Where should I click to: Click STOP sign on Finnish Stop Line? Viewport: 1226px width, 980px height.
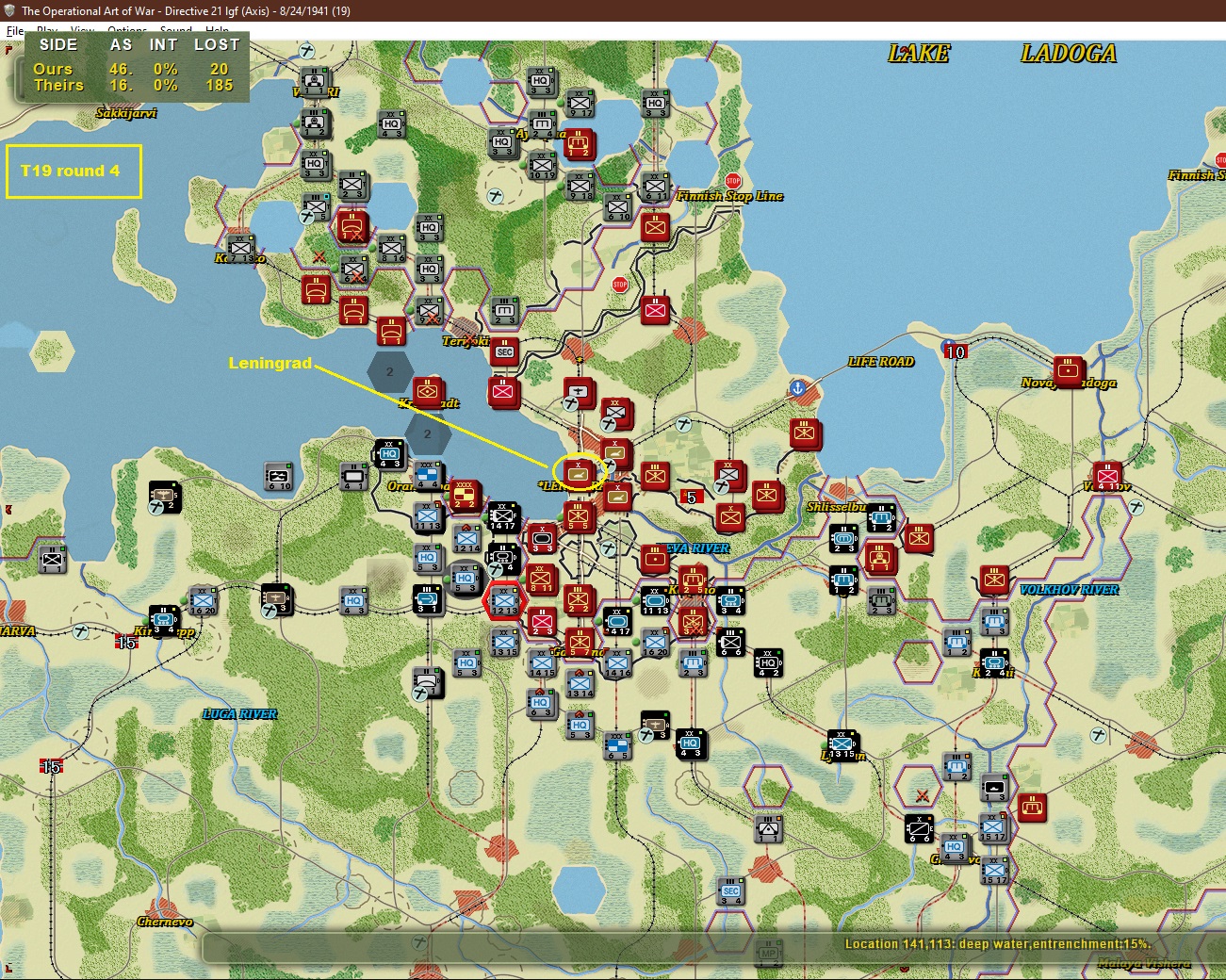(x=733, y=181)
